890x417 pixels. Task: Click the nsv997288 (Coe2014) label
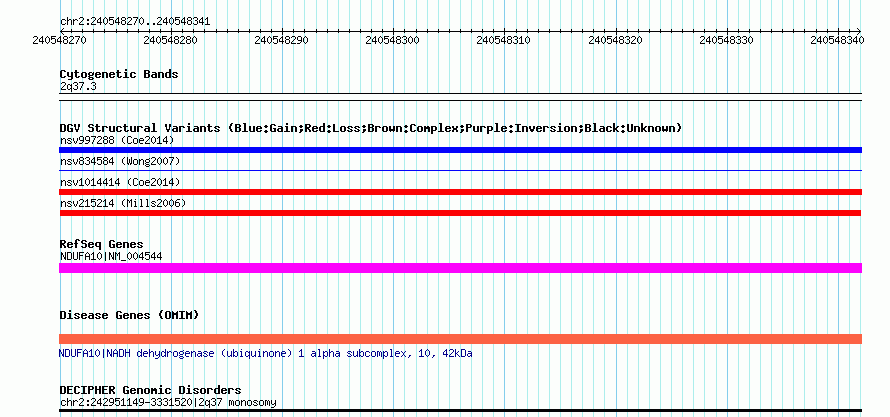[x=116, y=140]
